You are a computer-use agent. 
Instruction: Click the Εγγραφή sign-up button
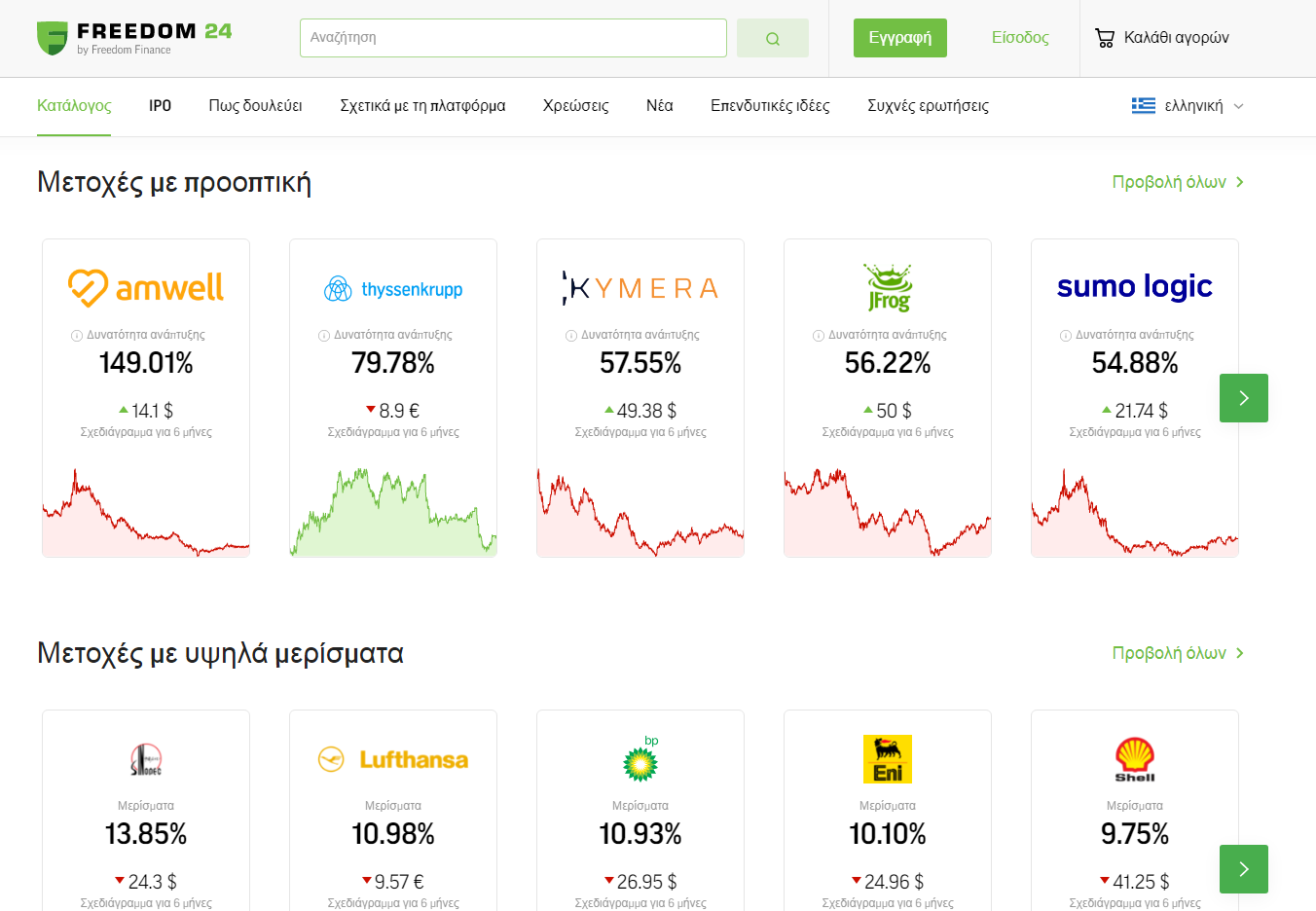899,38
